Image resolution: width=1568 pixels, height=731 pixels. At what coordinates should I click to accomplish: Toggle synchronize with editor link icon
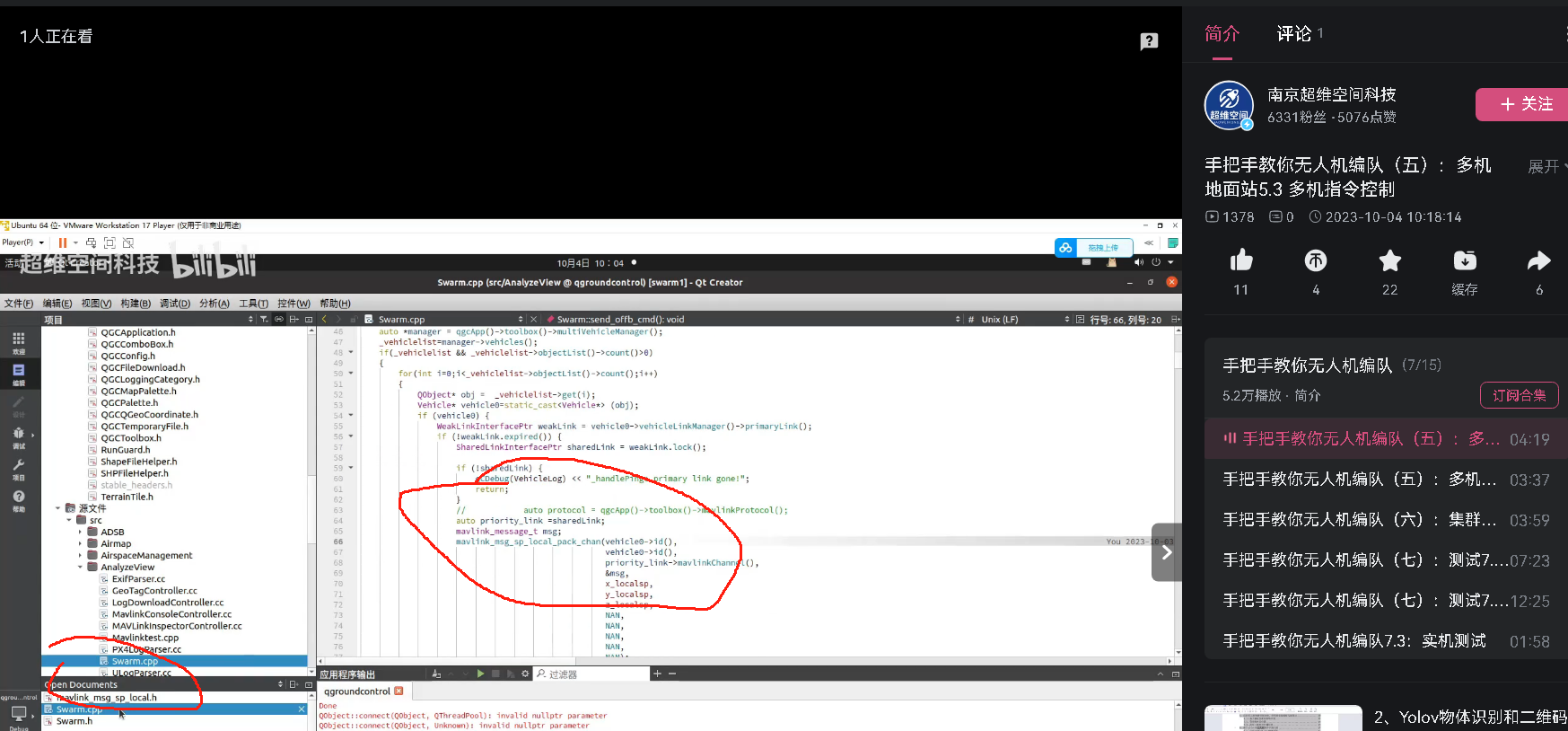point(279,319)
